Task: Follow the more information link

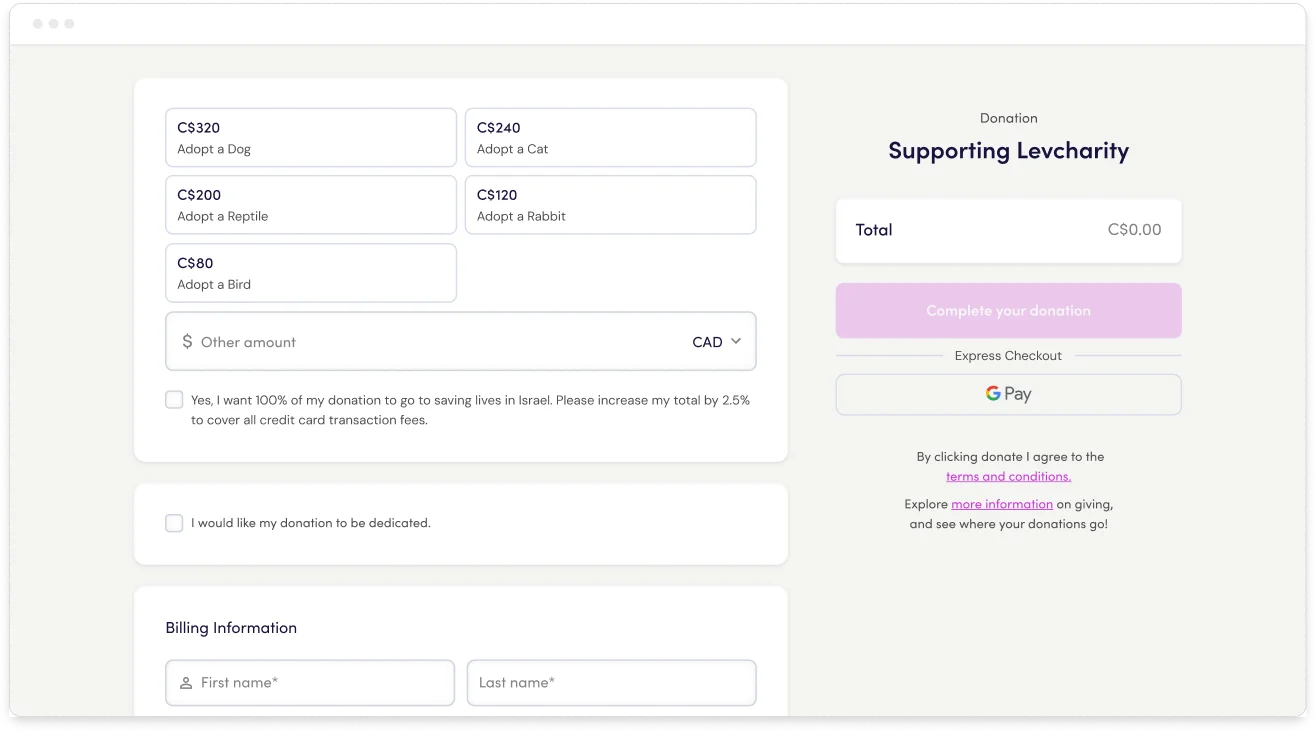Action: (x=1001, y=504)
